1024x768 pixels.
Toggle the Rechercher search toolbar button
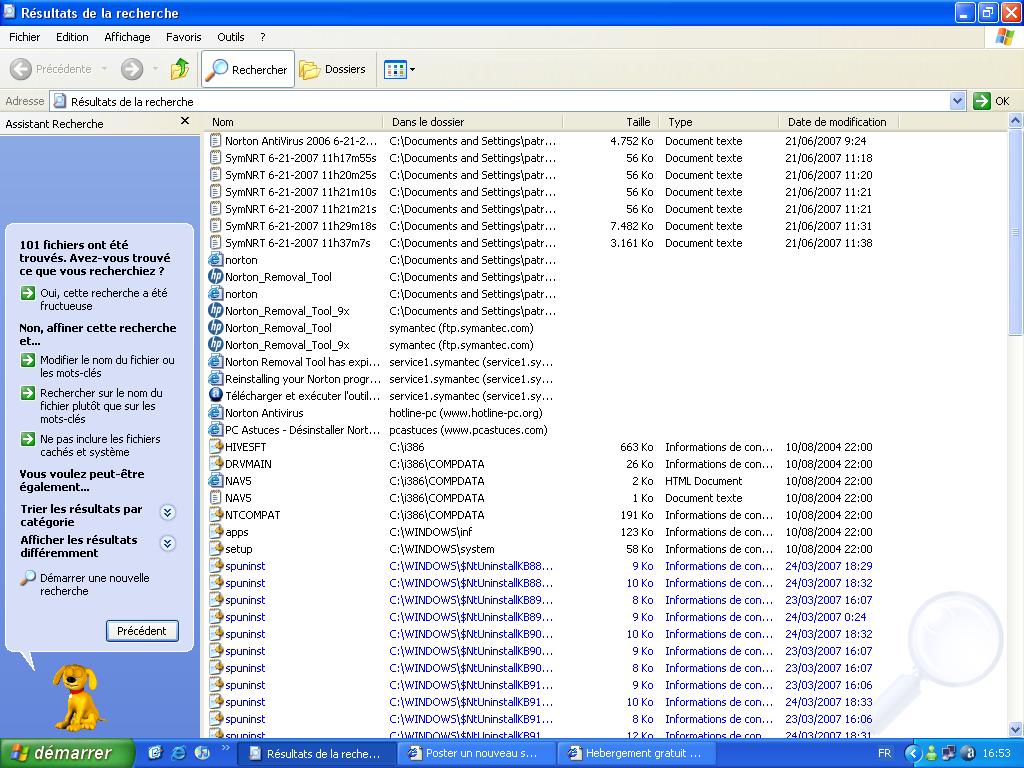[248, 69]
